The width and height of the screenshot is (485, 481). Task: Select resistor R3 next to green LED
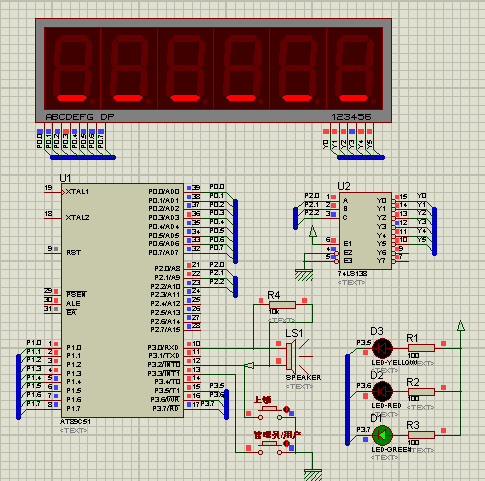421,435
